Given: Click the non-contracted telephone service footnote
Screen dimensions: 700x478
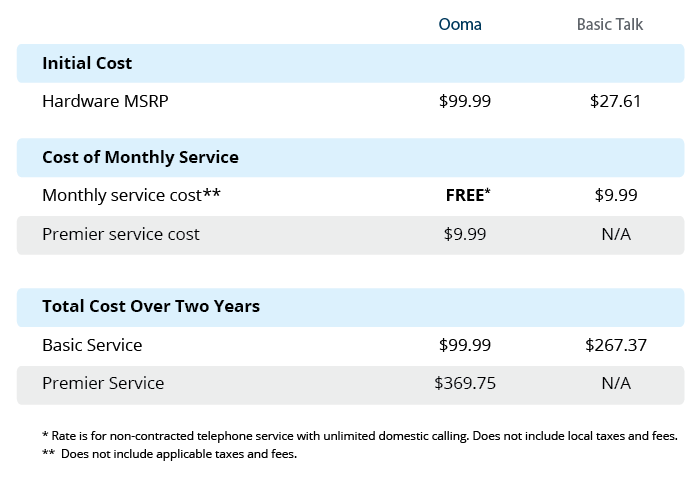Looking at the screenshot, I should coord(360,436).
